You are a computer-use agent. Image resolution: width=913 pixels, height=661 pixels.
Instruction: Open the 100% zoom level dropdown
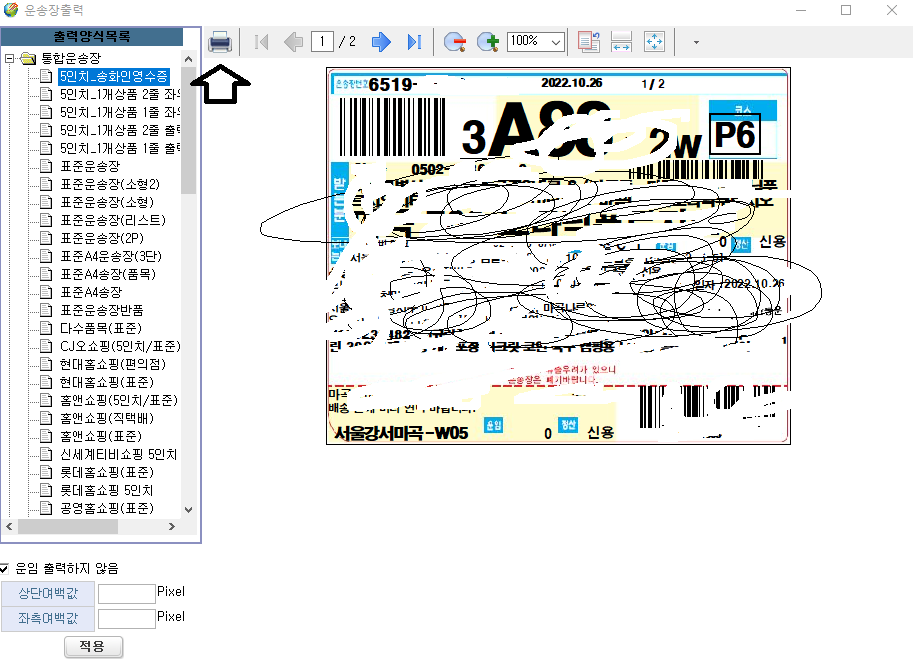tap(556, 42)
